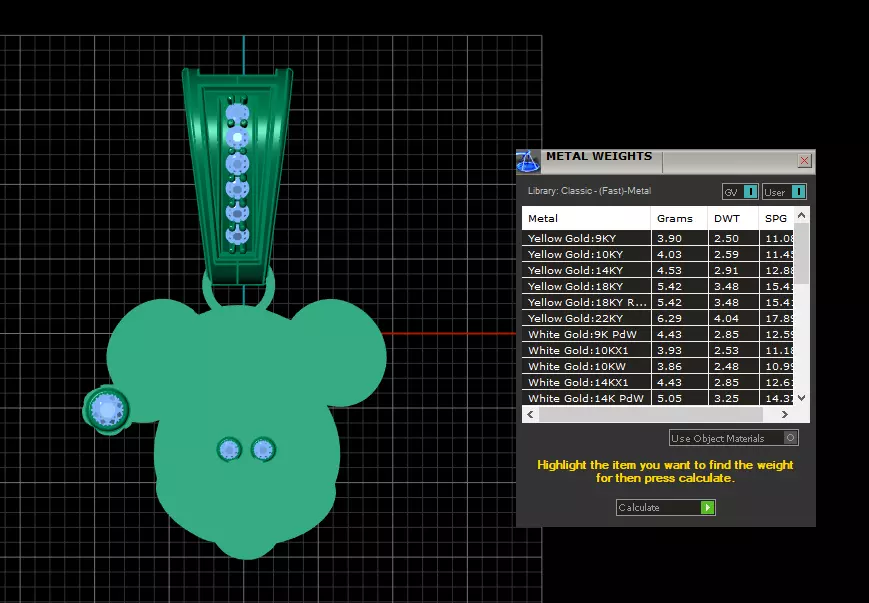Click the Grams column header

[679, 218]
